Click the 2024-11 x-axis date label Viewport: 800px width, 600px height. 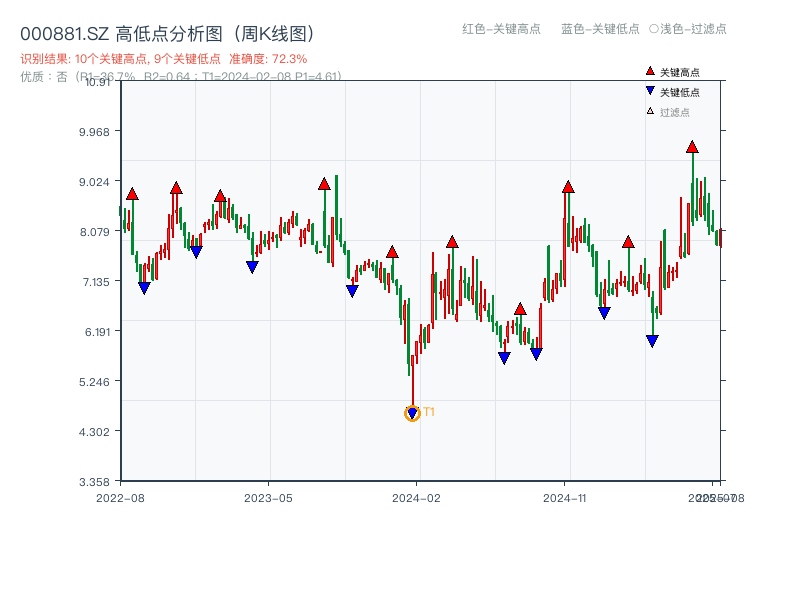coord(565,498)
